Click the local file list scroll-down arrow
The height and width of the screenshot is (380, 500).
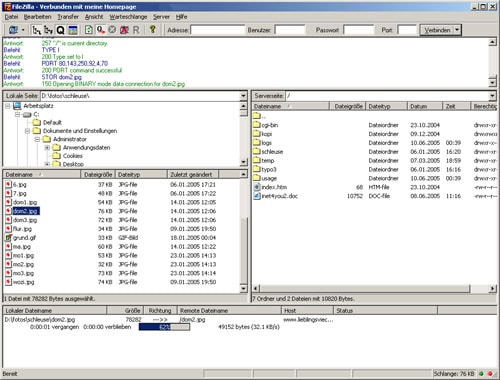pyautogui.click(x=244, y=288)
